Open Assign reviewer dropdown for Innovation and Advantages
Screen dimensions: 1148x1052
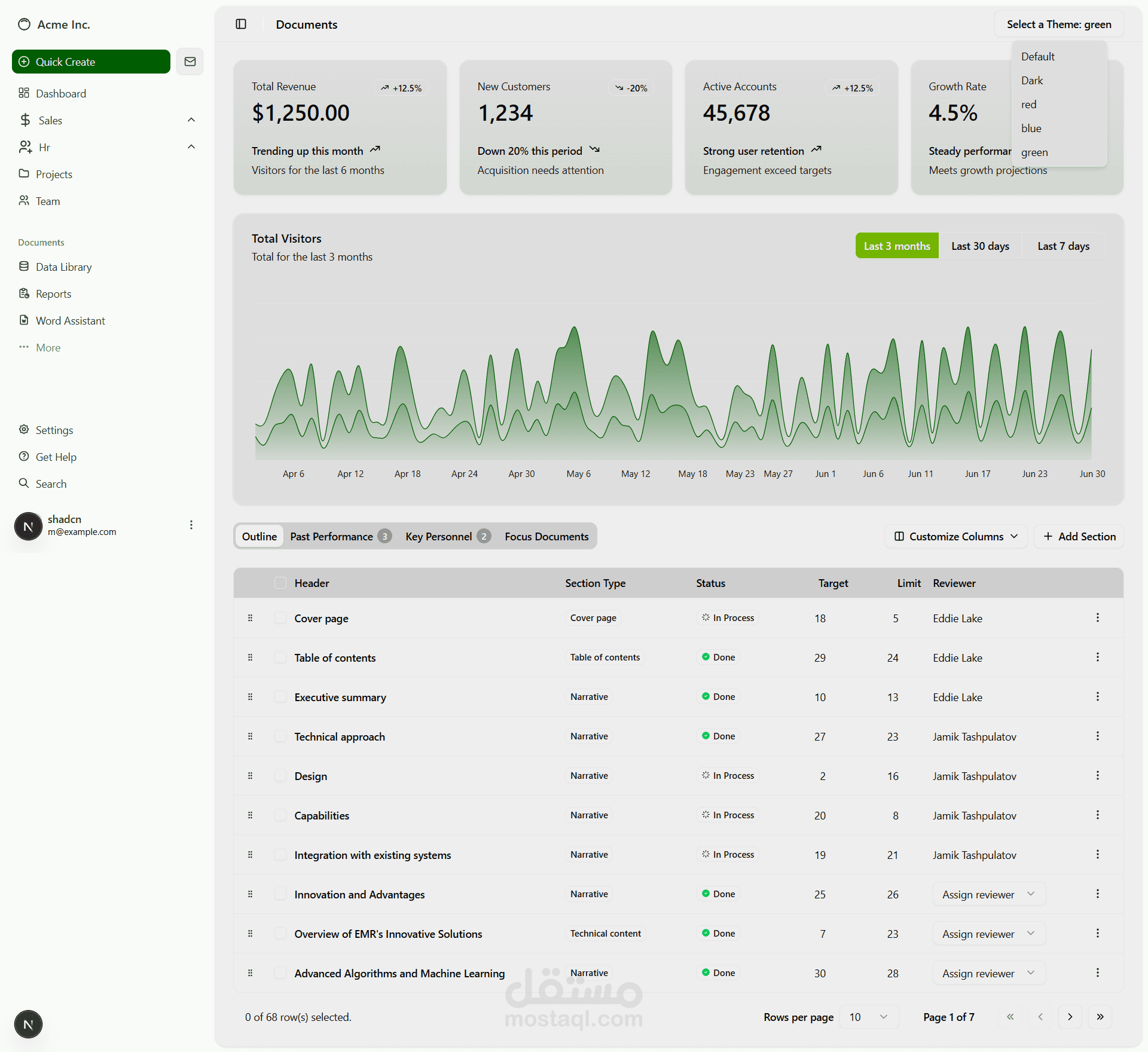coord(988,894)
